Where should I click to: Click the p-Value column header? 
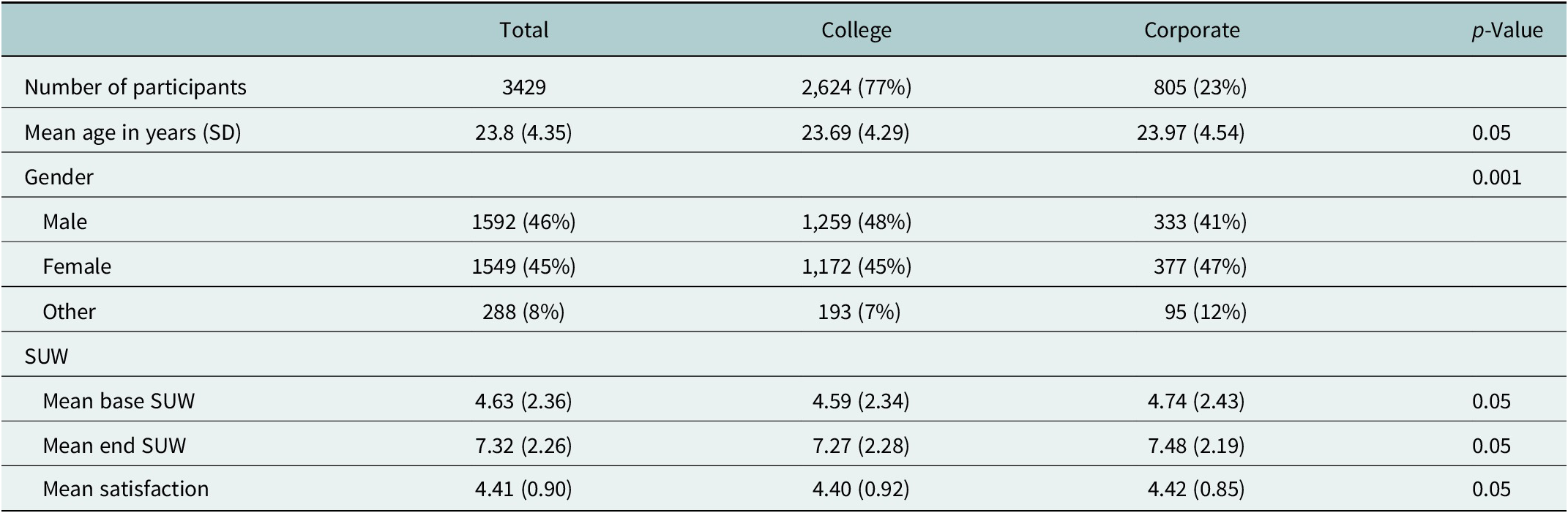1507,30
